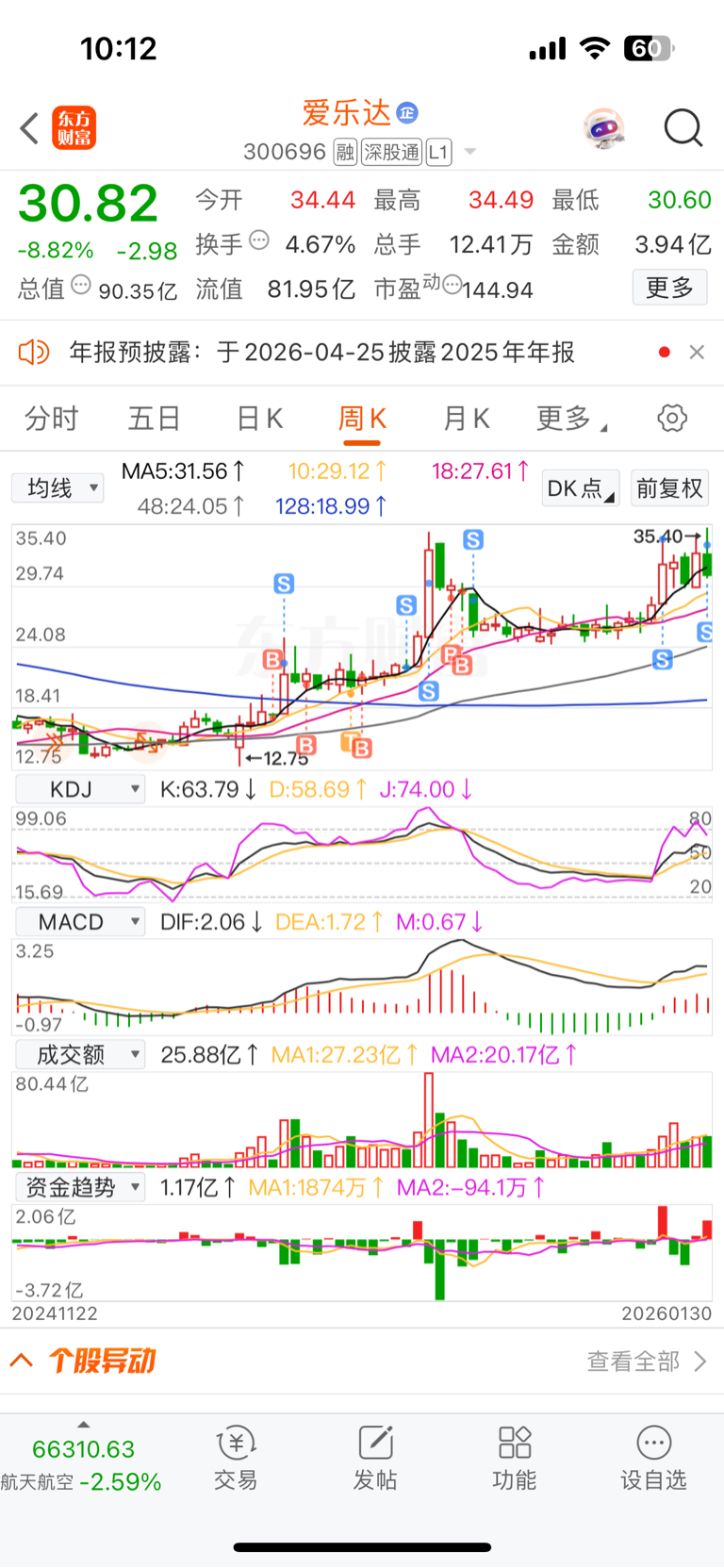
Task: Expand the index ticker up arrow
Action: click(x=83, y=1425)
